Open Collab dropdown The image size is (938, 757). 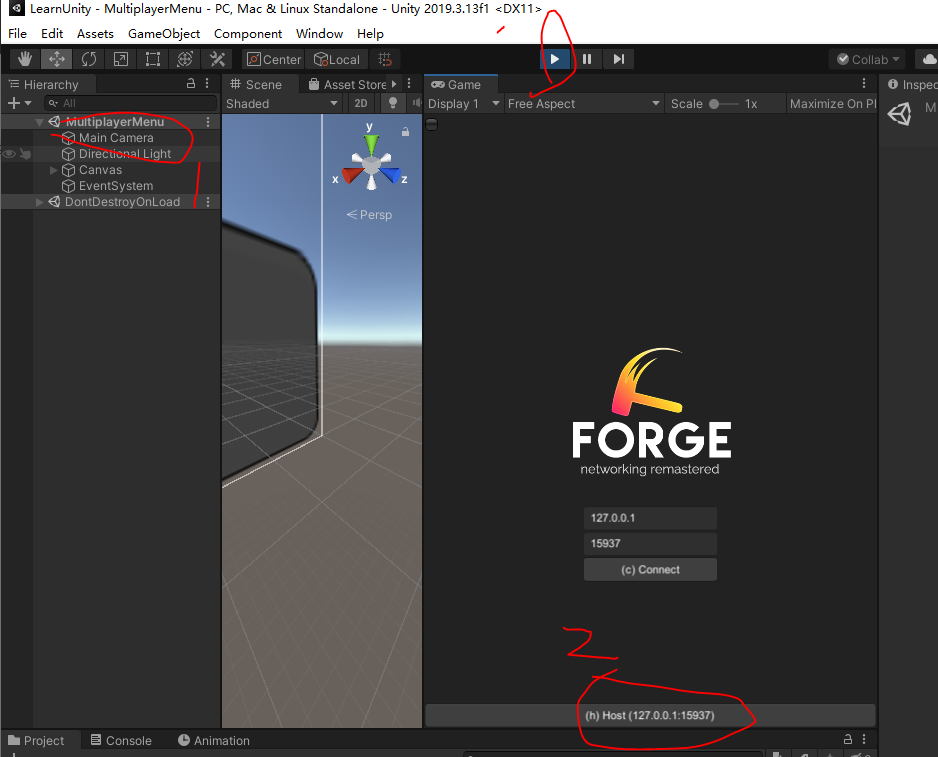pos(867,59)
